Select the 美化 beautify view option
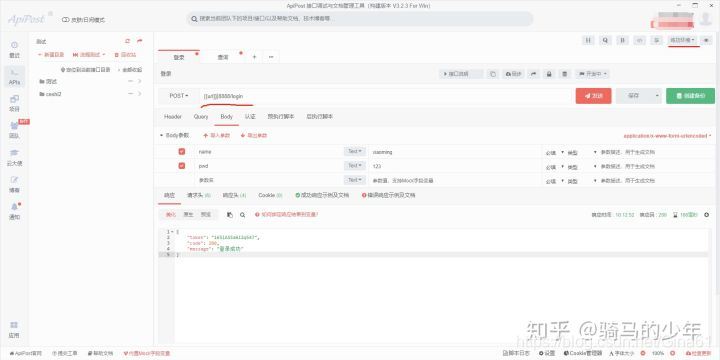Screen dimensions: 720x360 (171, 214)
